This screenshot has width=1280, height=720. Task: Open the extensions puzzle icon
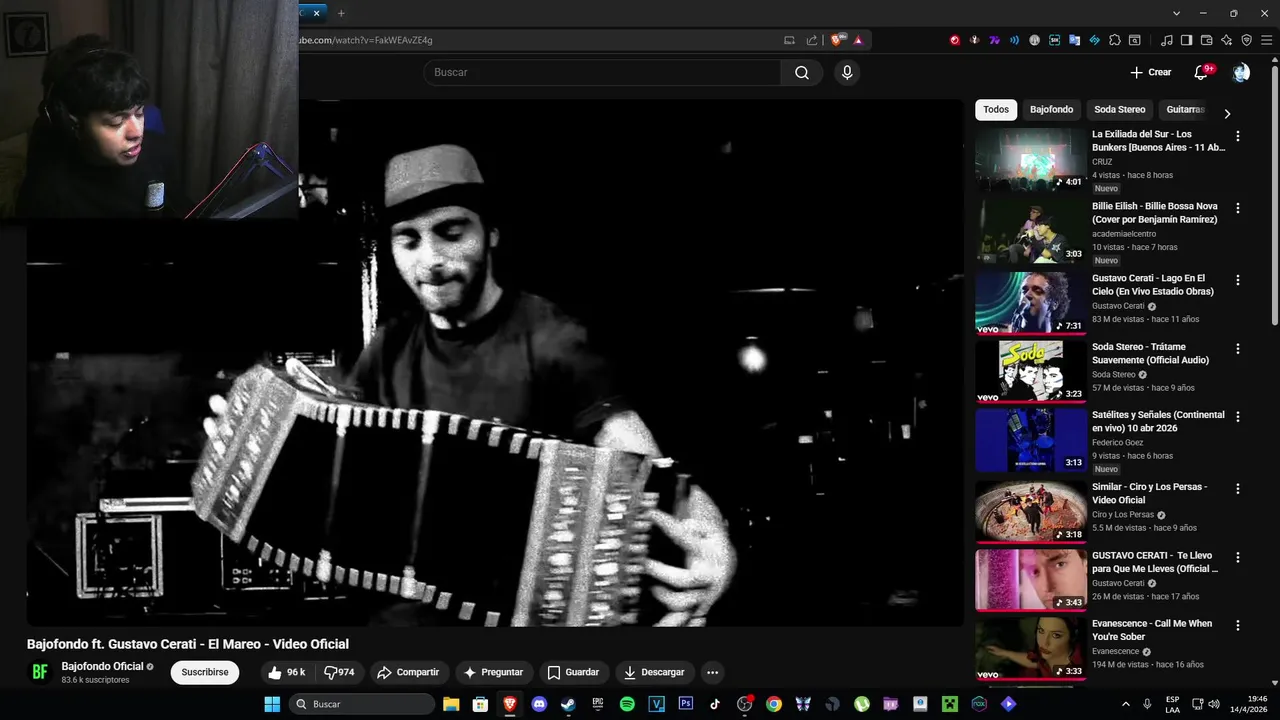pos(1115,40)
